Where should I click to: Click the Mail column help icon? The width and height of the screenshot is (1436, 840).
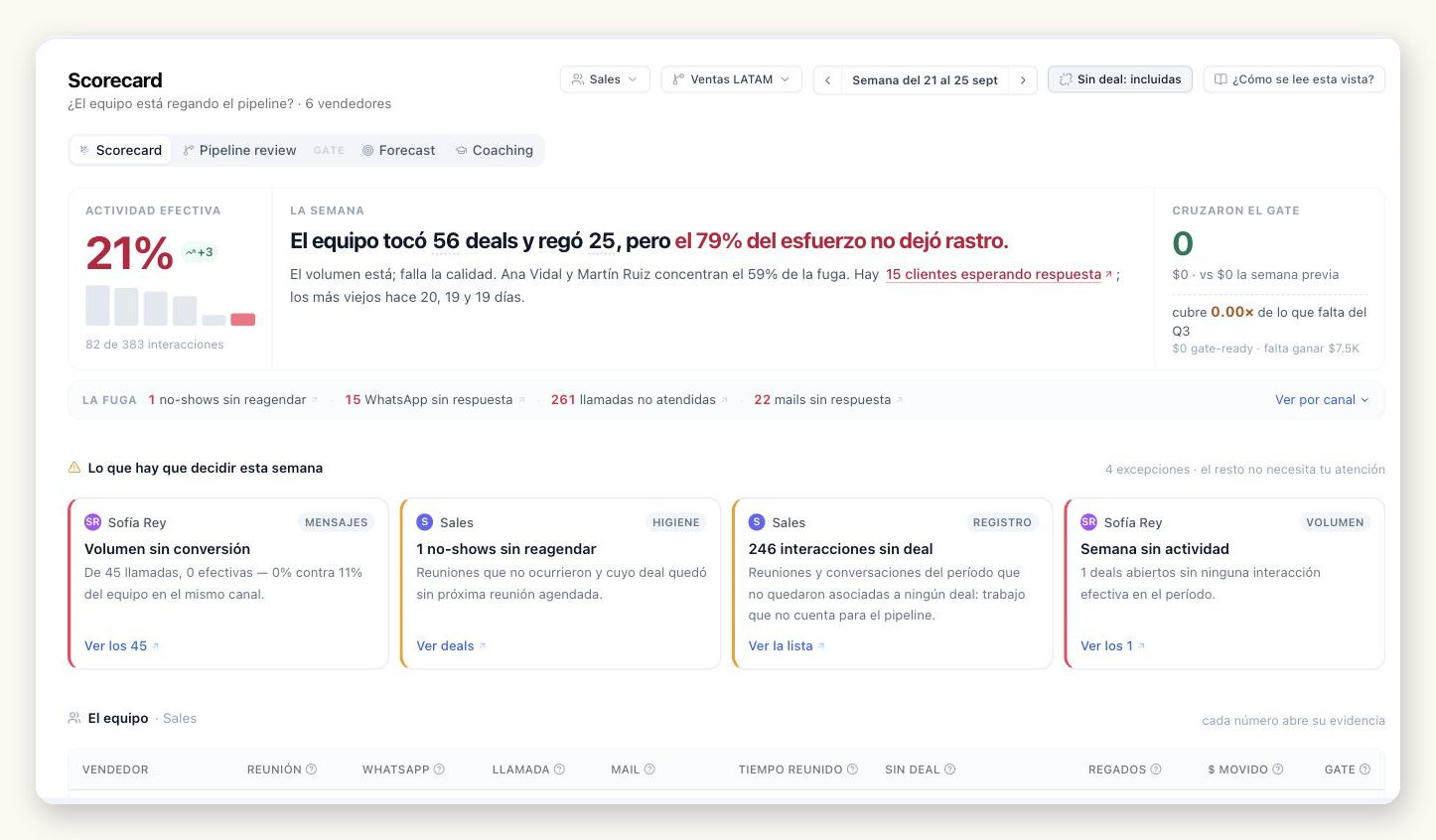pos(649,770)
